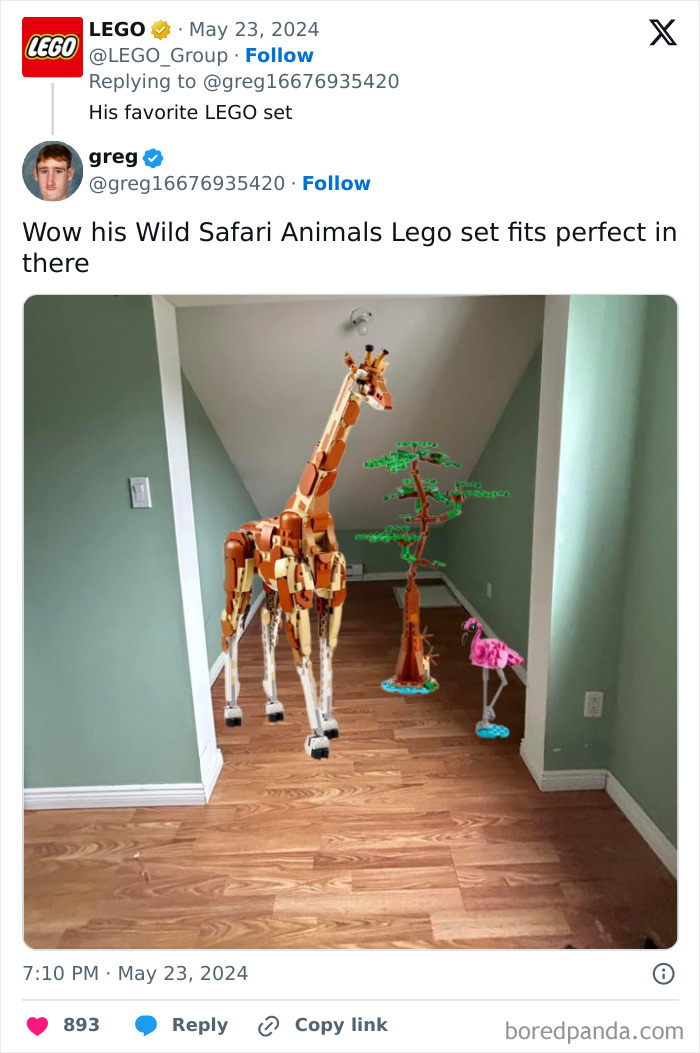The width and height of the screenshot is (700, 1053).
Task: Click the heart like icon
Action: (x=38, y=1025)
